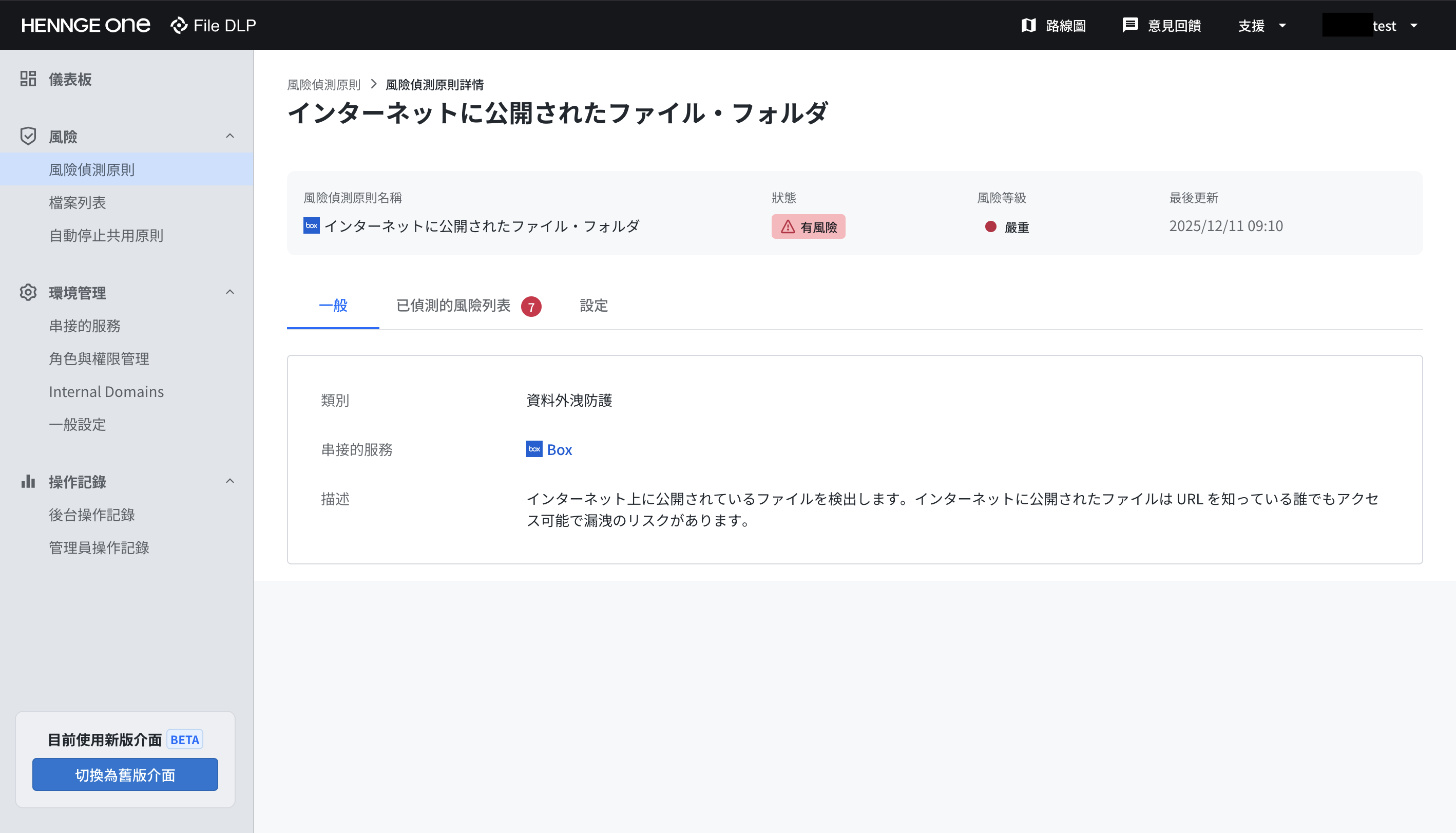This screenshot has height=833, width=1456.
Task: Select 風險偵測原則 in the sidebar
Action: click(126, 169)
